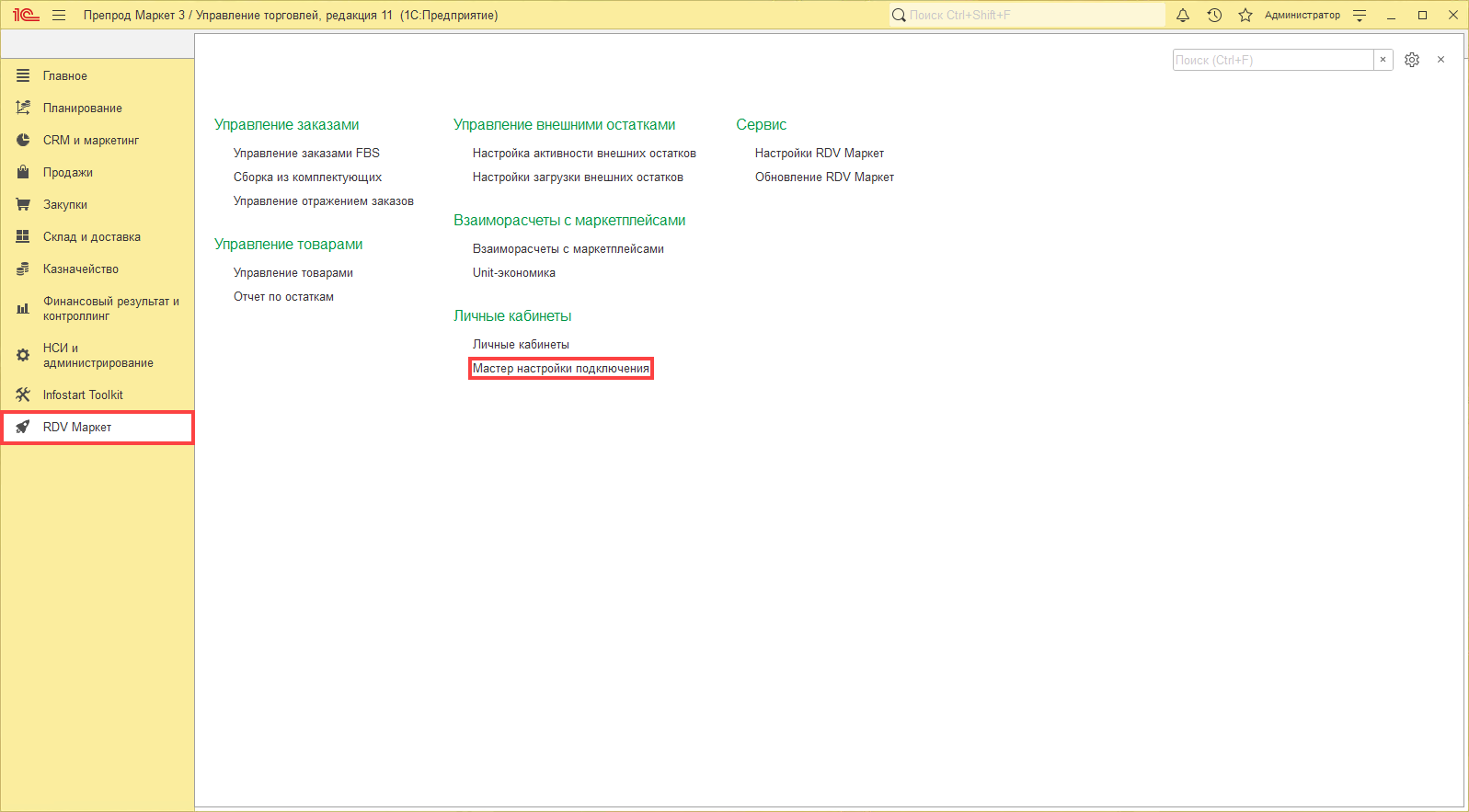The width and height of the screenshot is (1469, 812).
Task: Open Обновление RDV Маркет
Action: (824, 177)
